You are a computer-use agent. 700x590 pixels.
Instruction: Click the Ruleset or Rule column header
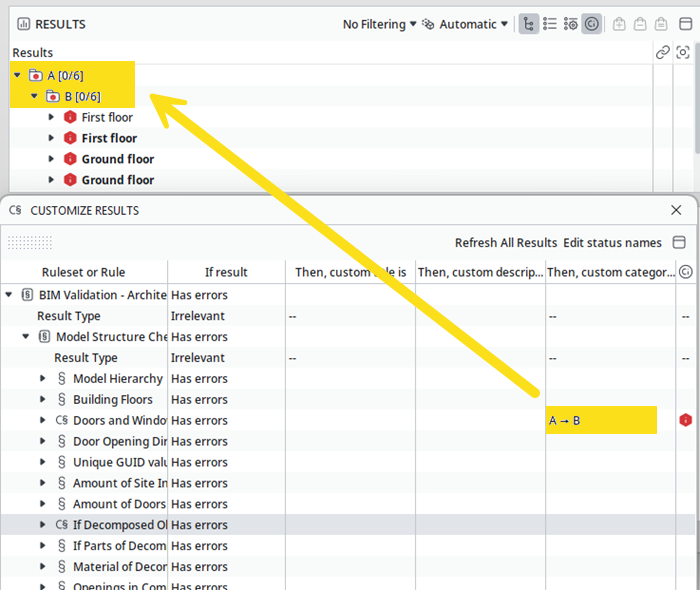[x=83, y=272]
